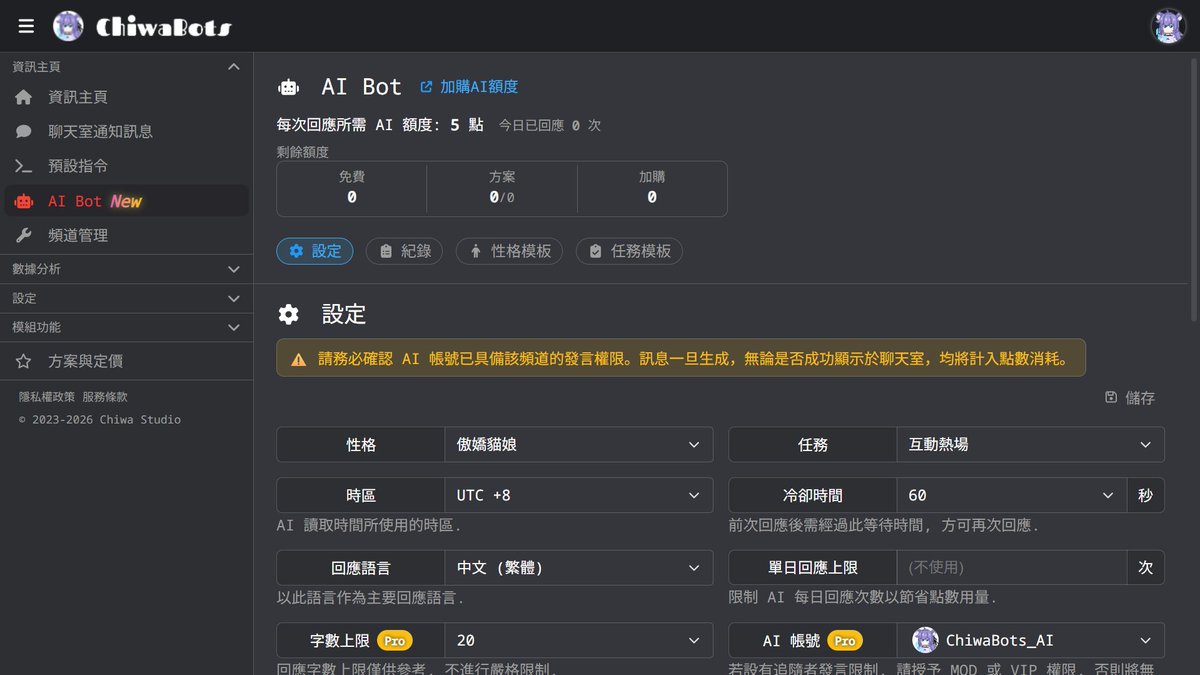Viewport: 1200px width, 675px height.
Task: Click the 今日已回應 0 次 text
Action: point(550,126)
